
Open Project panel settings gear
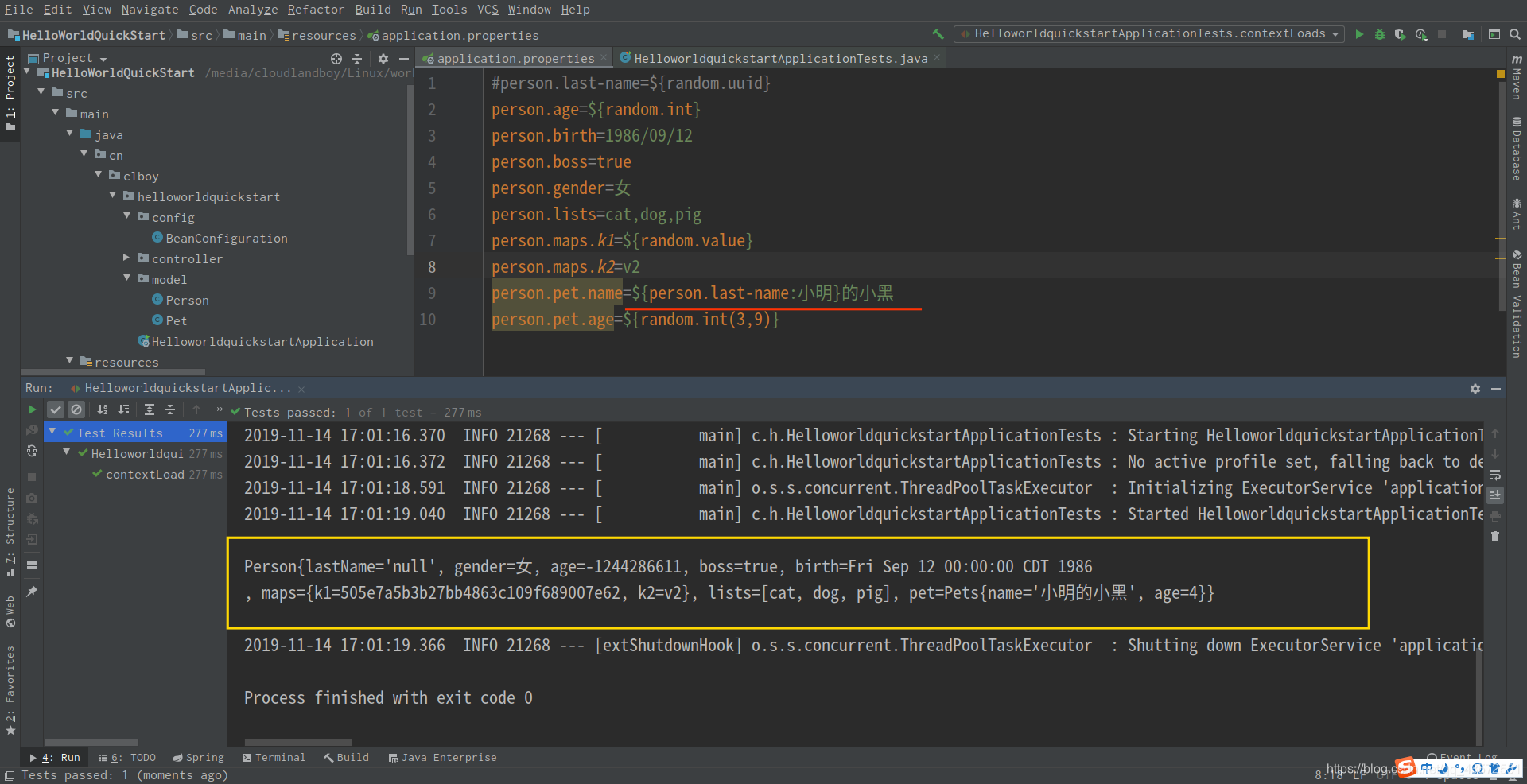383,59
